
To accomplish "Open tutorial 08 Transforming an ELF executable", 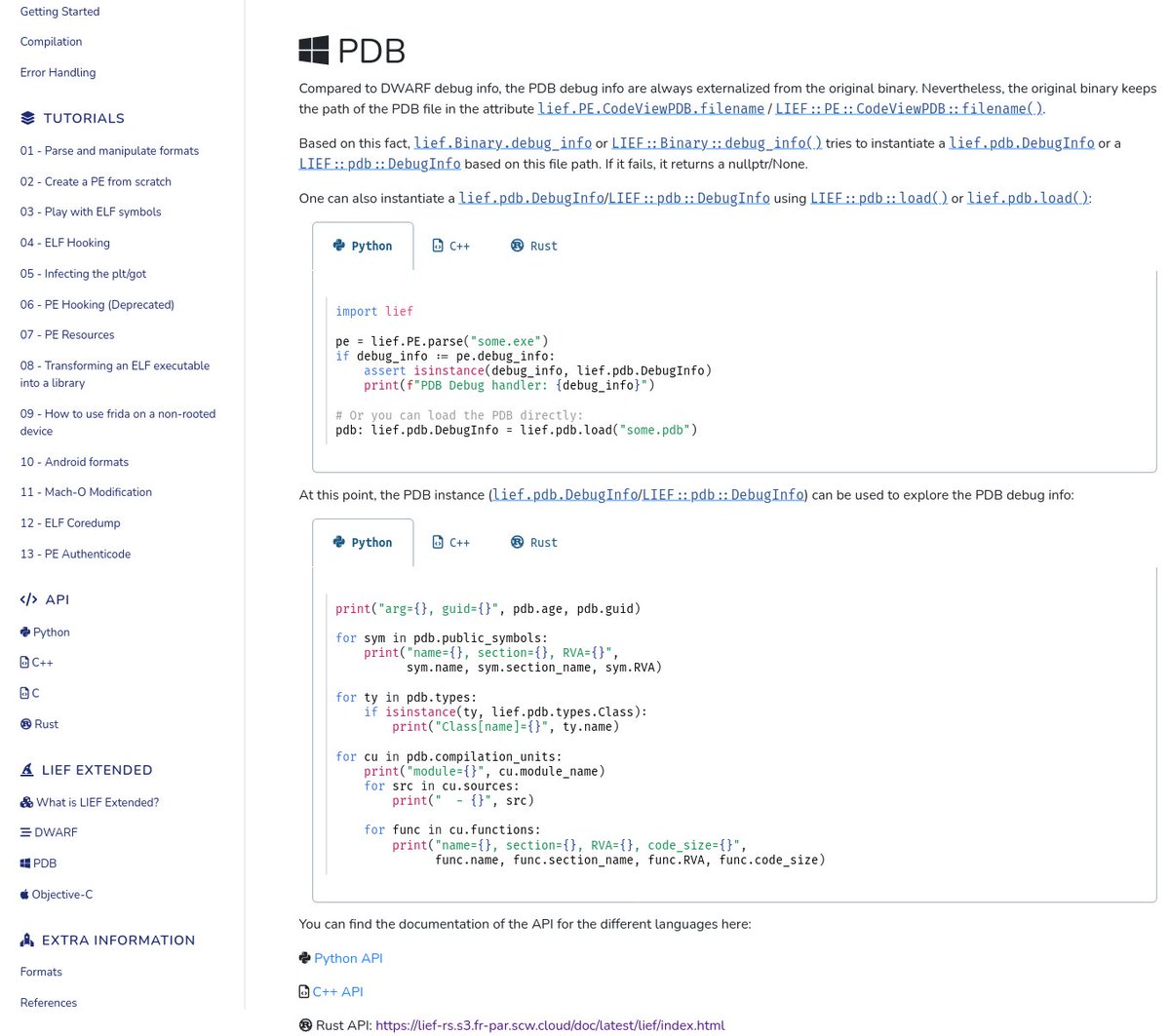I will (x=115, y=374).
